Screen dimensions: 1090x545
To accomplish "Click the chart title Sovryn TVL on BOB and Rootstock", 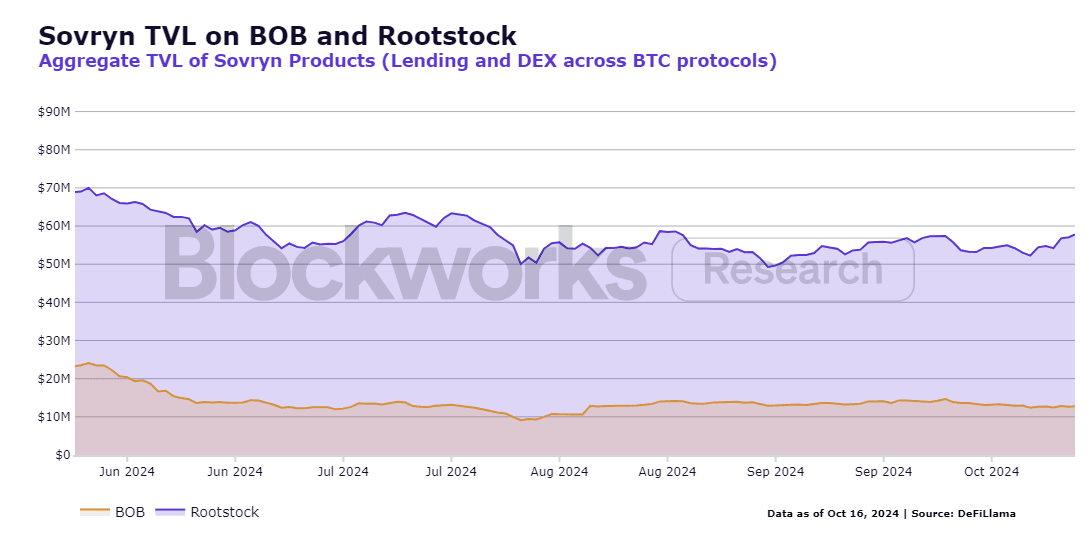I will tap(277, 35).
